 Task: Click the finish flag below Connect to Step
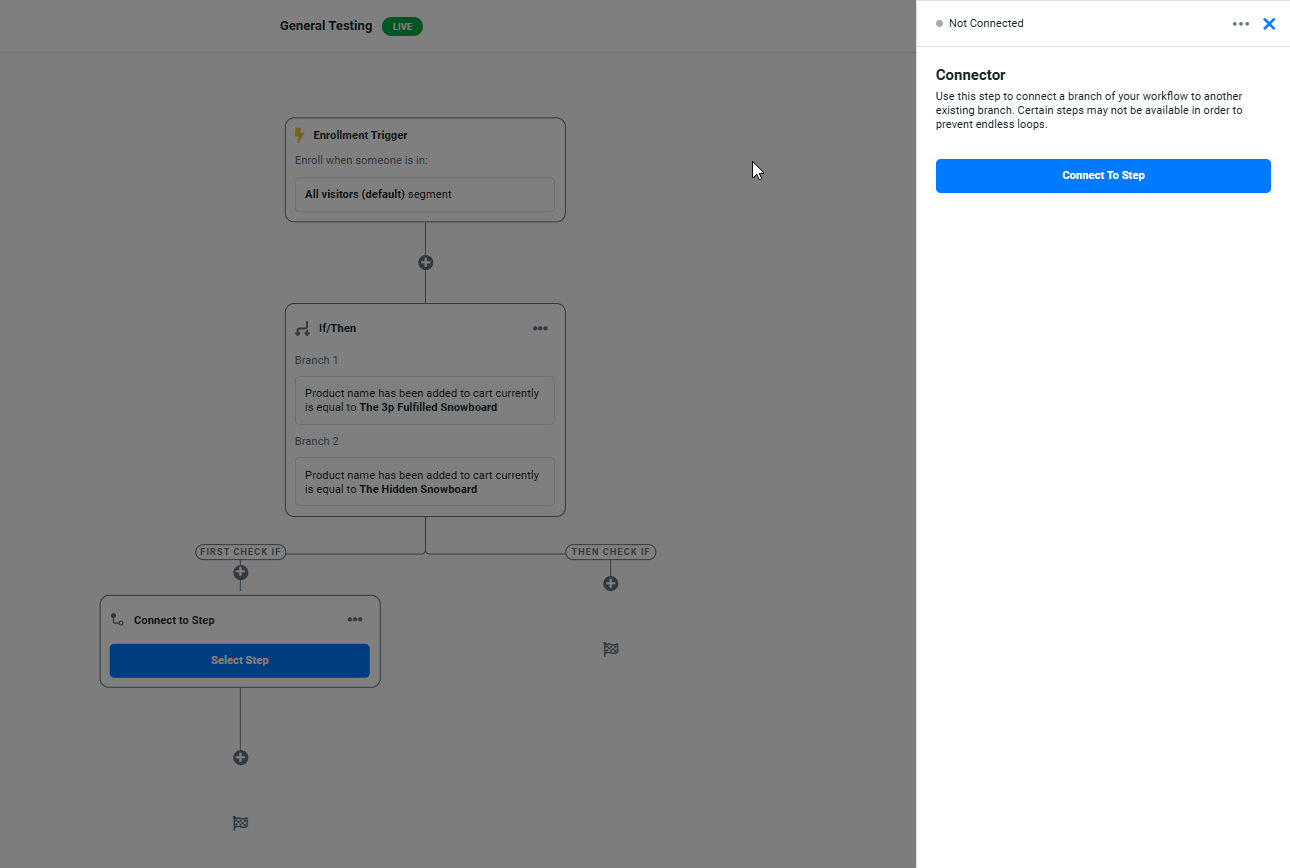pos(240,824)
